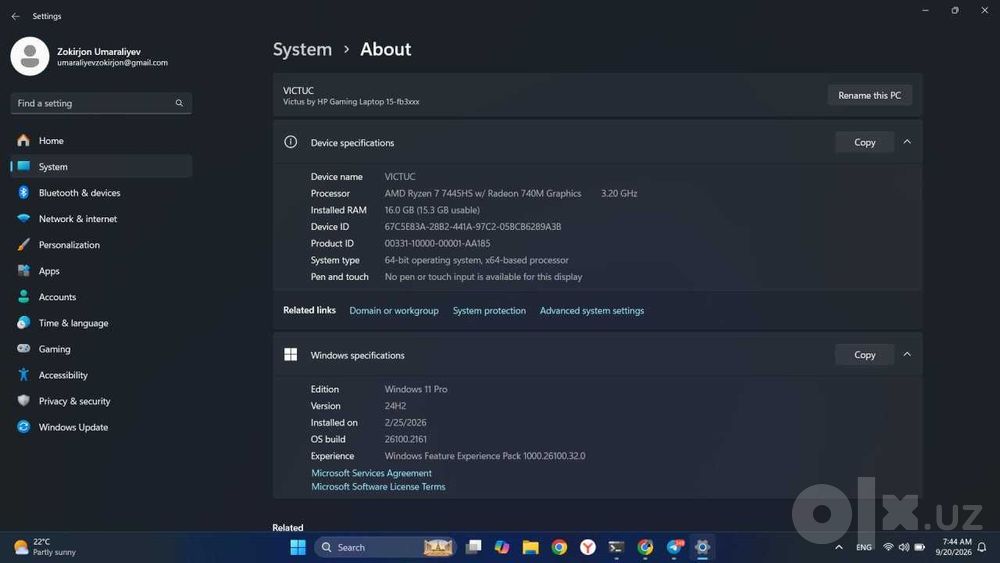This screenshot has width=1000, height=563.
Task: Open Microsoft Software License Terms link
Action: (x=378, y=486)
